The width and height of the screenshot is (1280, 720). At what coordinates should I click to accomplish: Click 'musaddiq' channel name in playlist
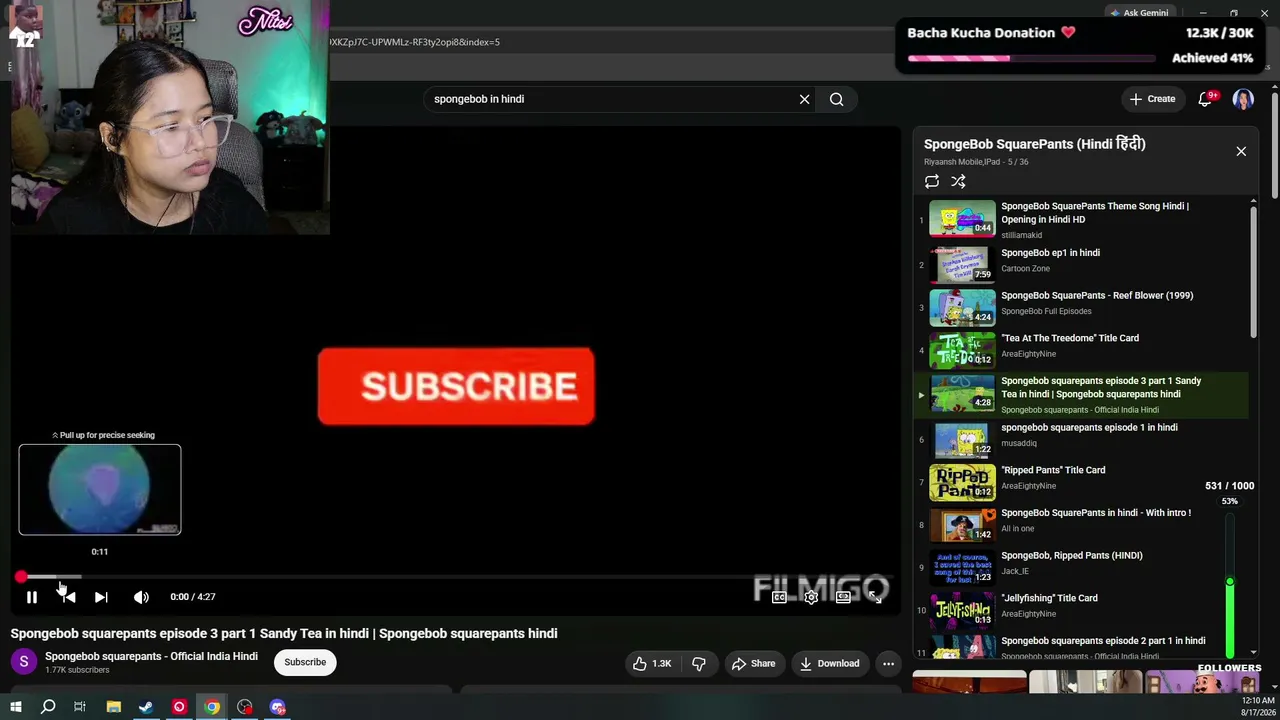tap(1019, 443)
